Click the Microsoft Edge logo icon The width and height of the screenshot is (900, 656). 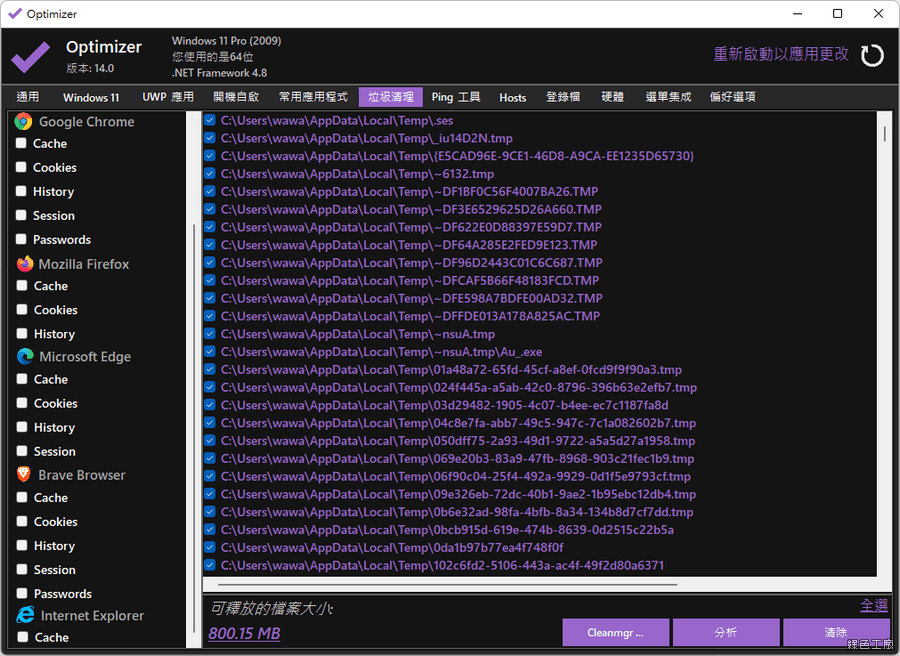pyautogui.click(x=25, y=356)
